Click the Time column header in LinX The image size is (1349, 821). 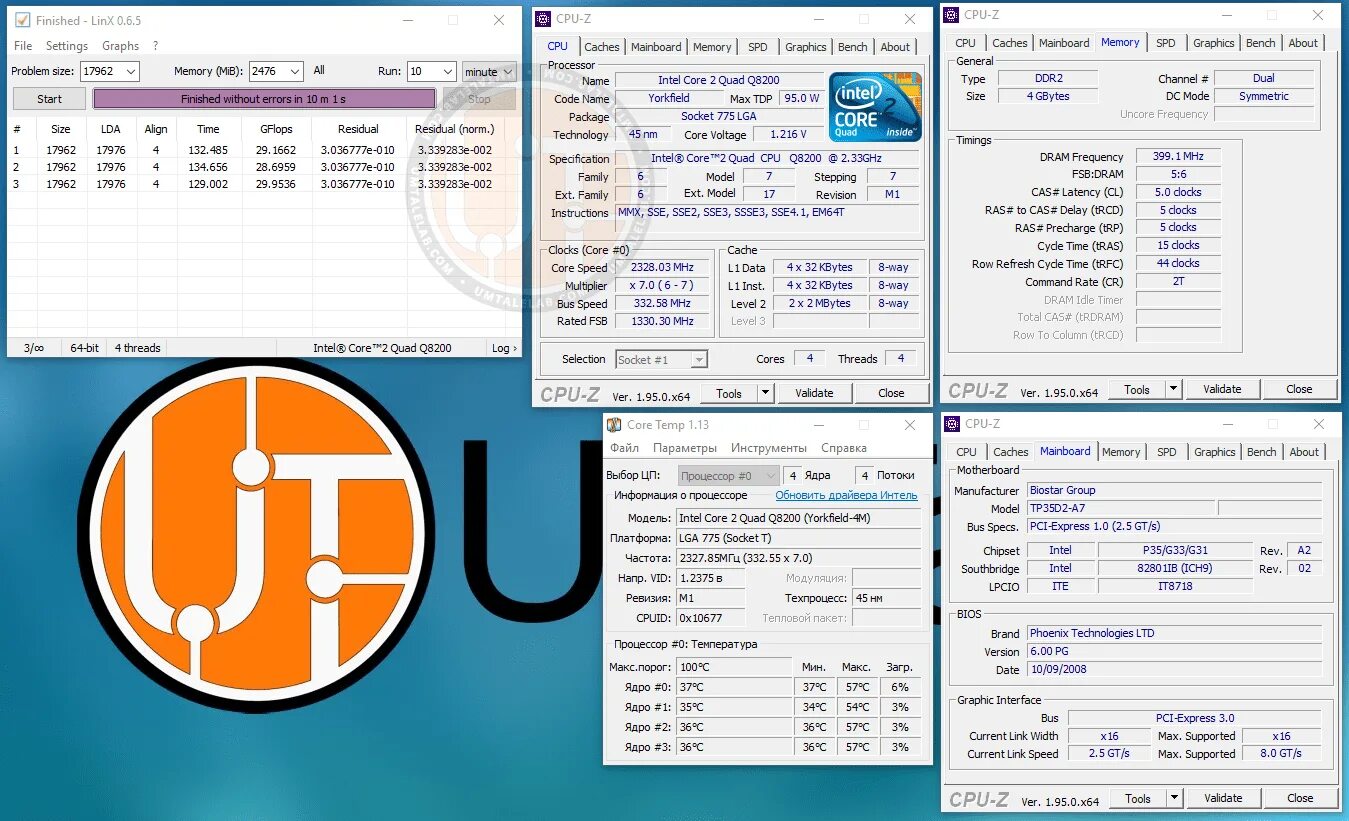[x=208, y=129]
